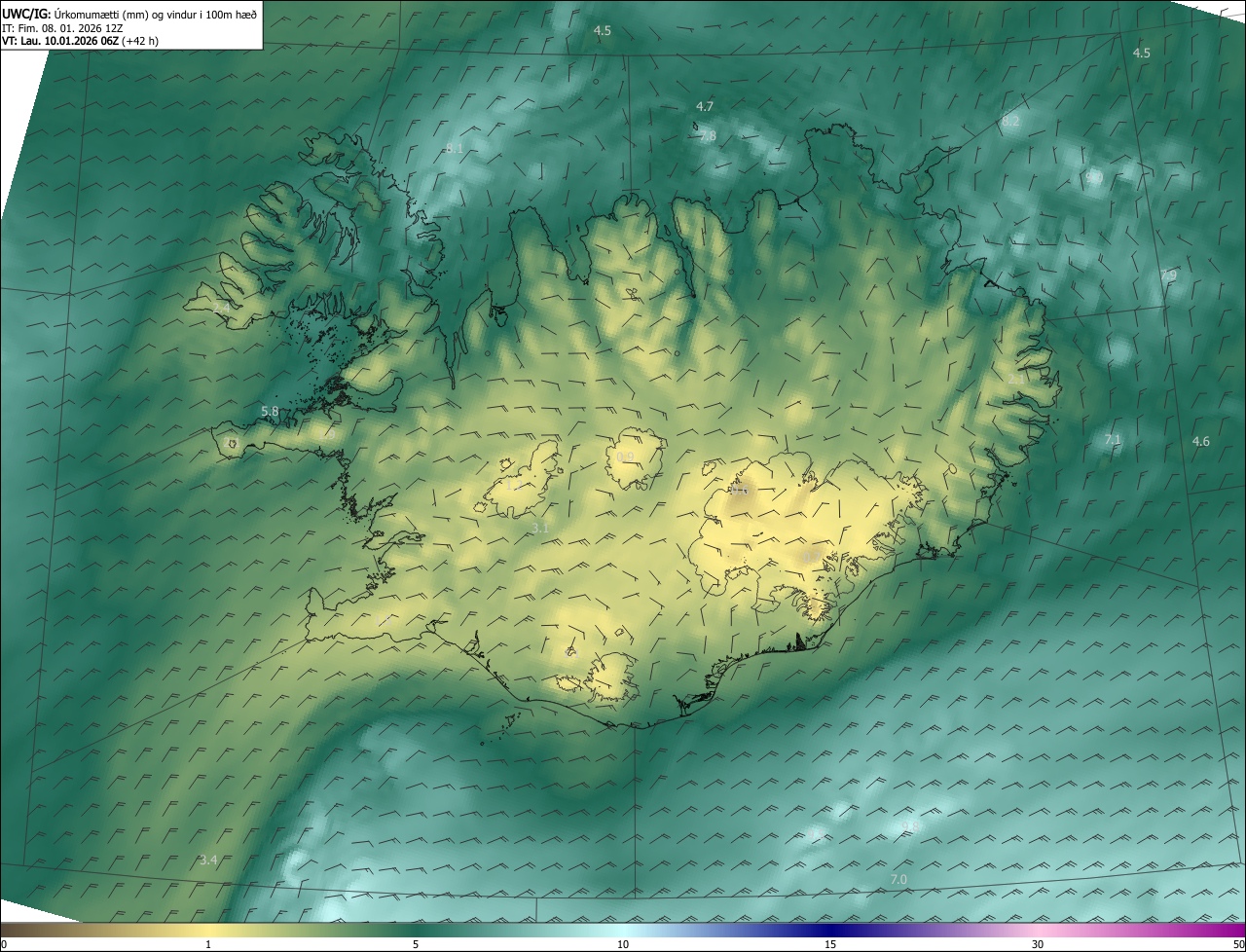Screen dimensions: 1246x952
Task: Click the 7.9 value label
Action: tap(1168, 275)
